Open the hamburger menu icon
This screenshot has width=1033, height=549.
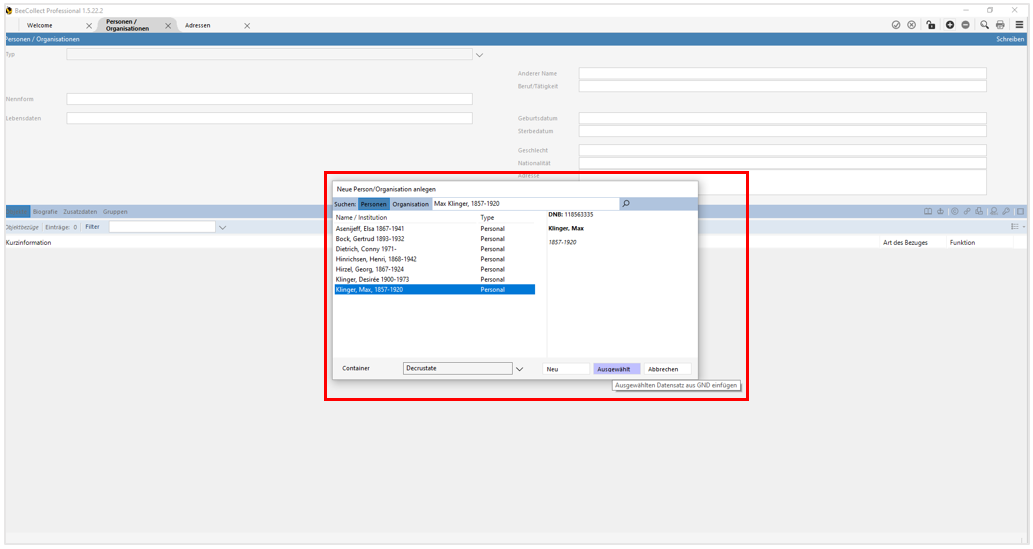tap(1019, 25)
